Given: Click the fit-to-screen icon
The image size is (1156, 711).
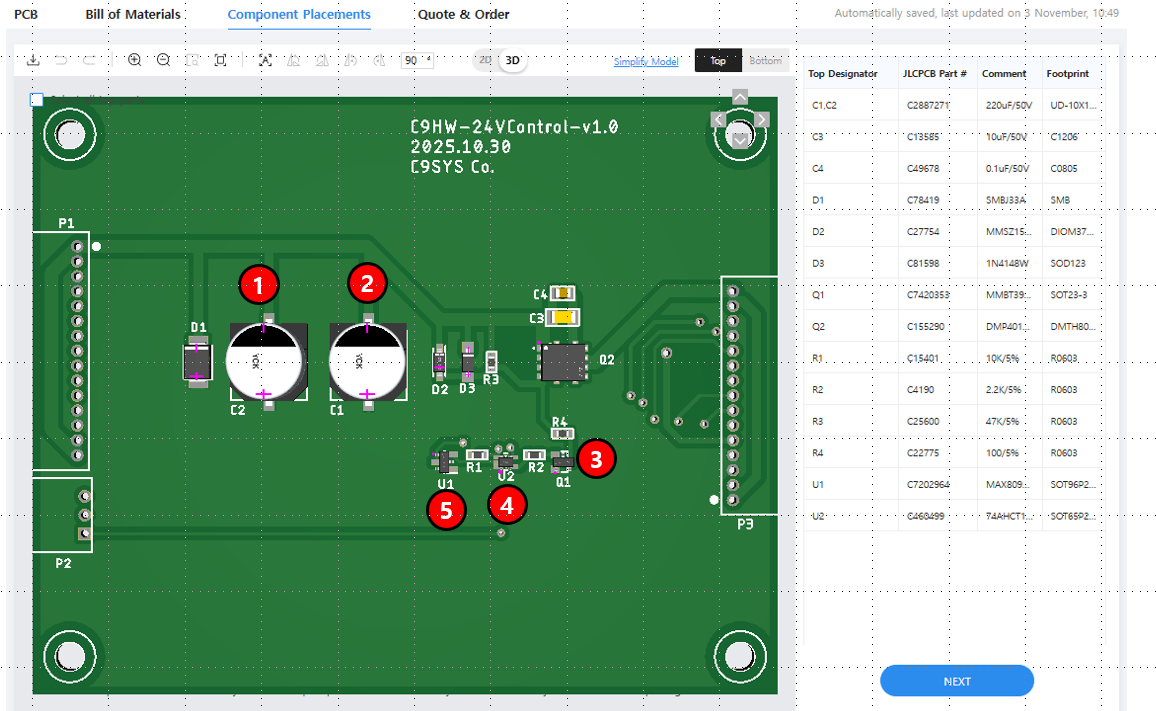Looking at the screenshot, I should click(221, 60).
